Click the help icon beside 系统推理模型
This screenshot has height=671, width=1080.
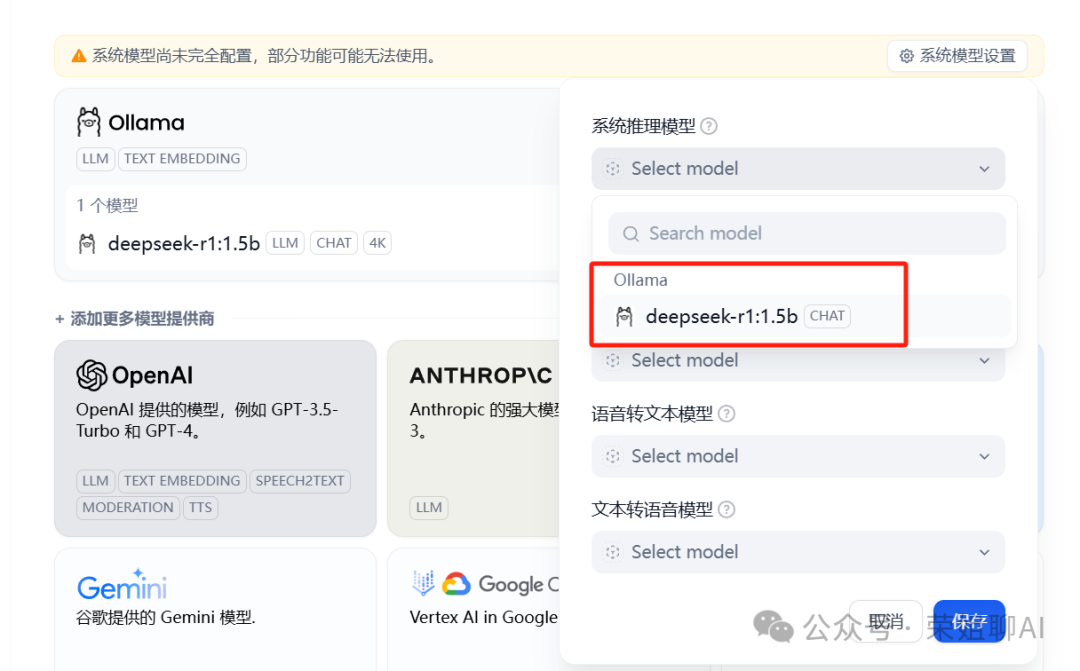point(707,126)
